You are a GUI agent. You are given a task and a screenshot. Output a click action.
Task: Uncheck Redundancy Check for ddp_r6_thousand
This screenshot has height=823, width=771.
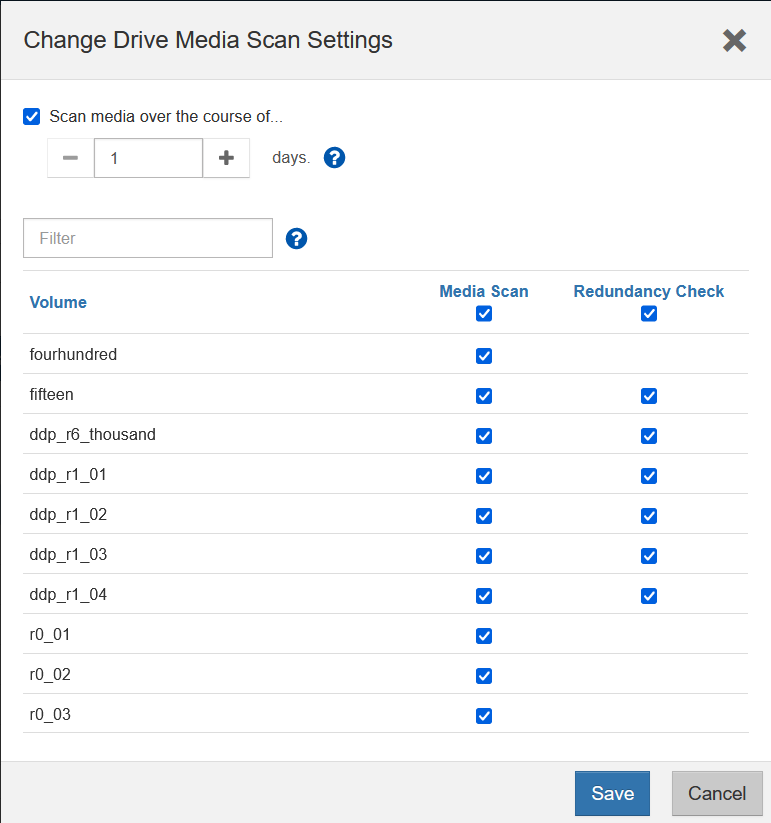pos(649,436)
